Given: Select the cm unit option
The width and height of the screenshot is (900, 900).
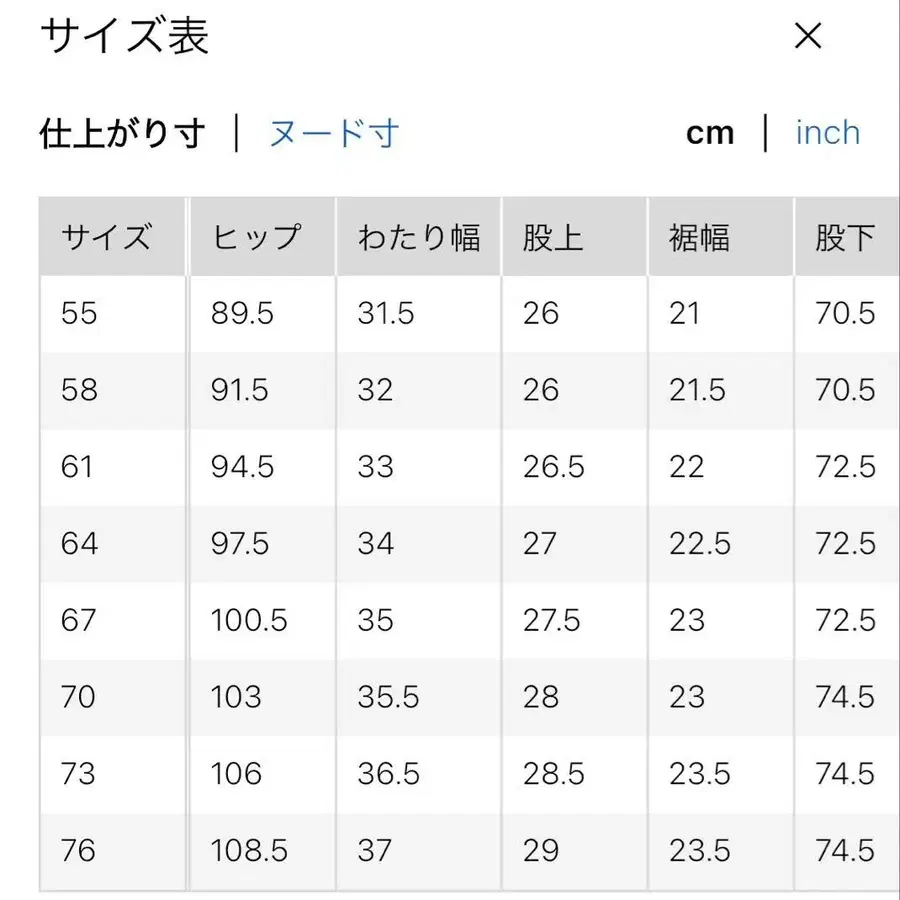Looking at the screenshot, I should 710,132.
